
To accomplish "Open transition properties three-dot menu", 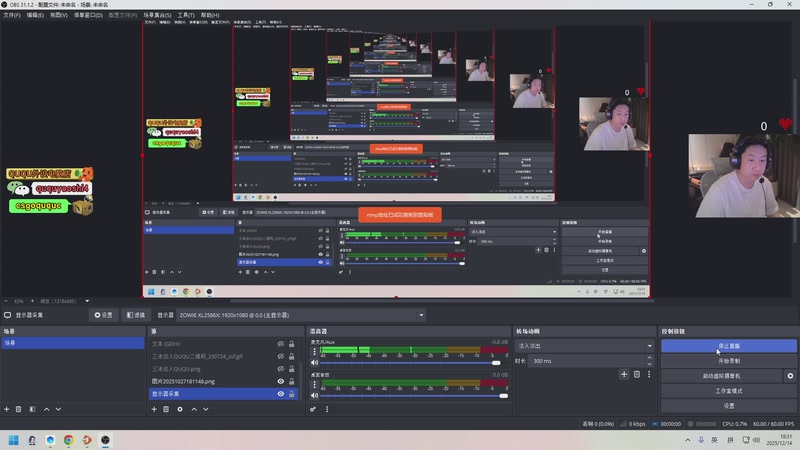I will (649, 374).
